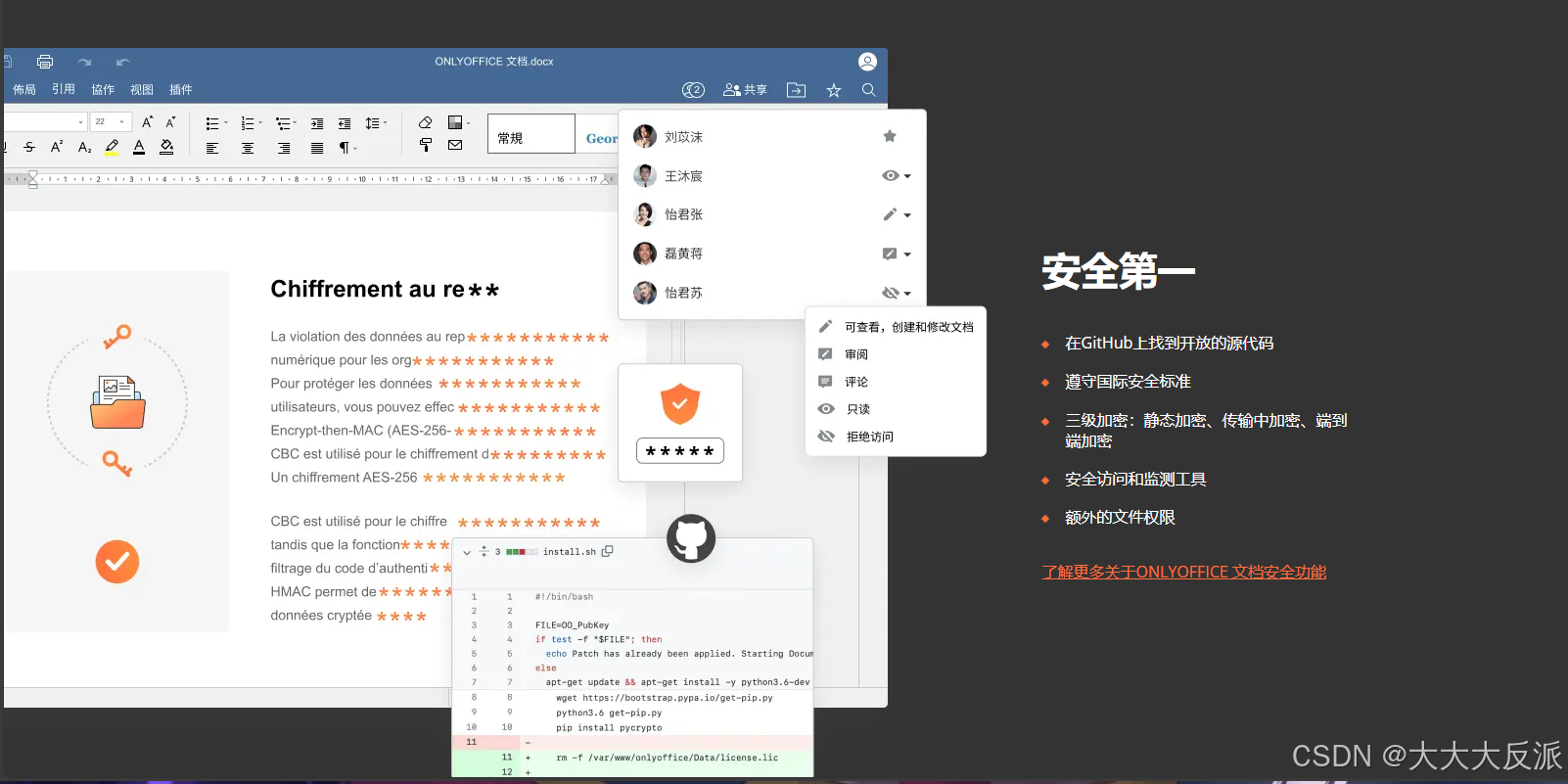The height and width of the screenshot is (784, 1568).
Task: Open the search magnifier in header
Action: coord(868,90)
